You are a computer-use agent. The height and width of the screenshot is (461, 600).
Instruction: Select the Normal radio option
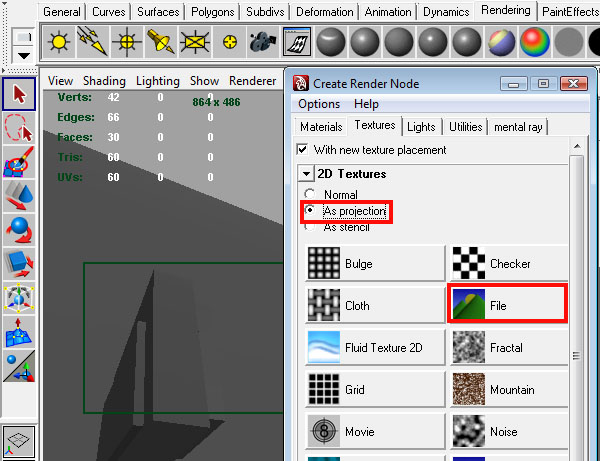pos(310,194)
